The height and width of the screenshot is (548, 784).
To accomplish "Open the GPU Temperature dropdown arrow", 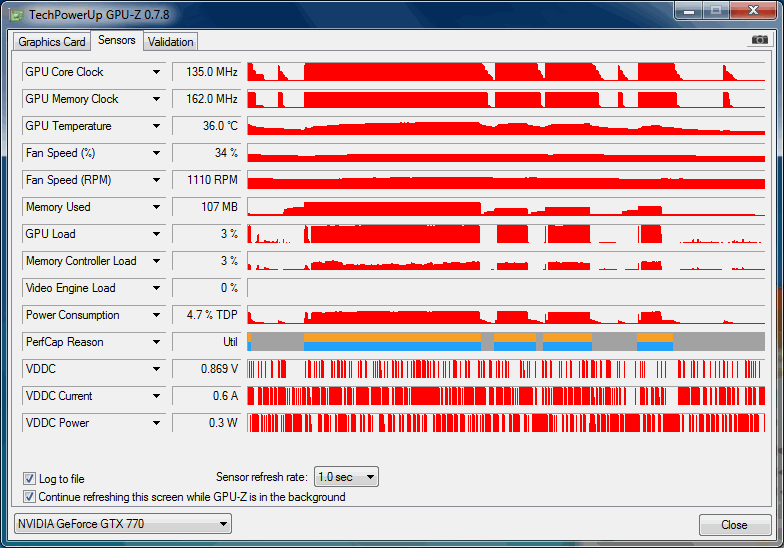I will click(x=156, y=126).
